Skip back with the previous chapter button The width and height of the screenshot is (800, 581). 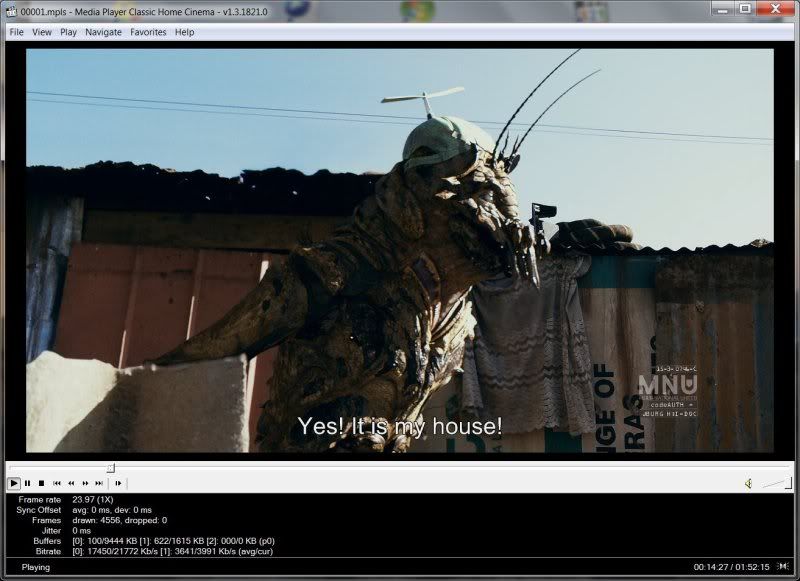pos(57,483)
